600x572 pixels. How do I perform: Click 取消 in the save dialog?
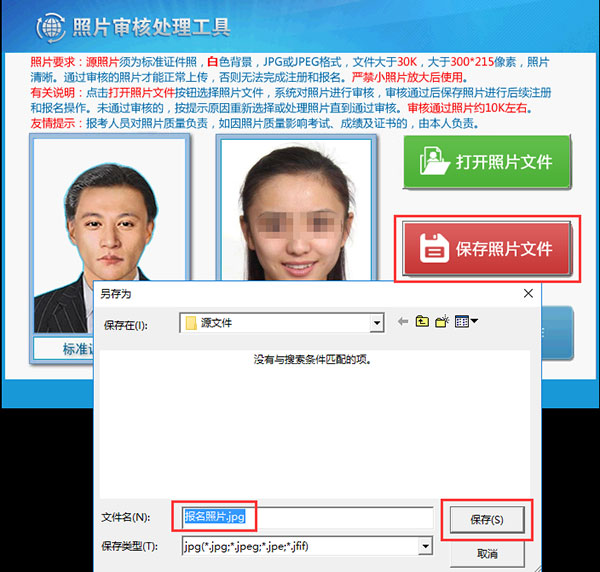[x=487, y=554]
